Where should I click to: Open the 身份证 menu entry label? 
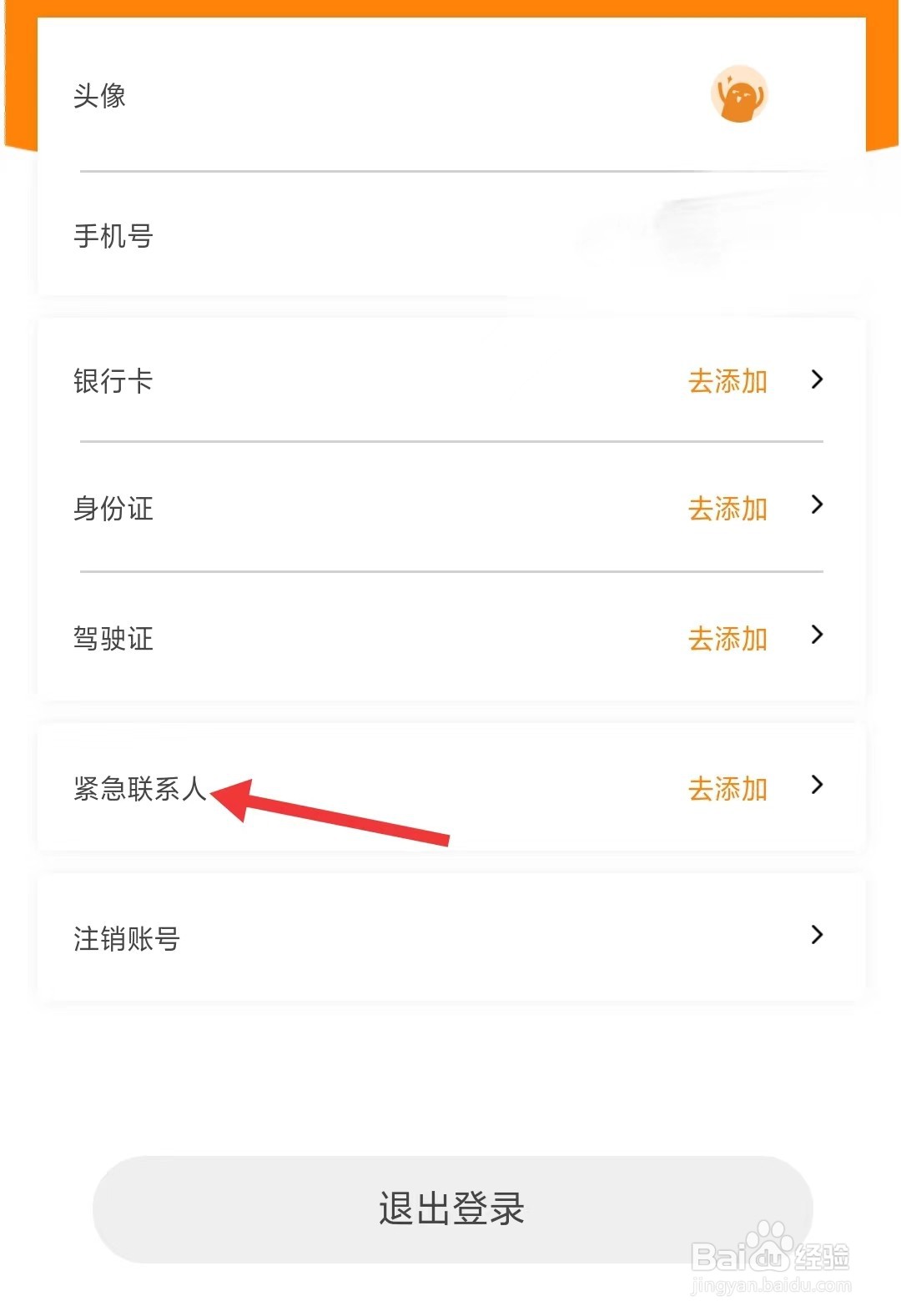(x=113, y=508)
